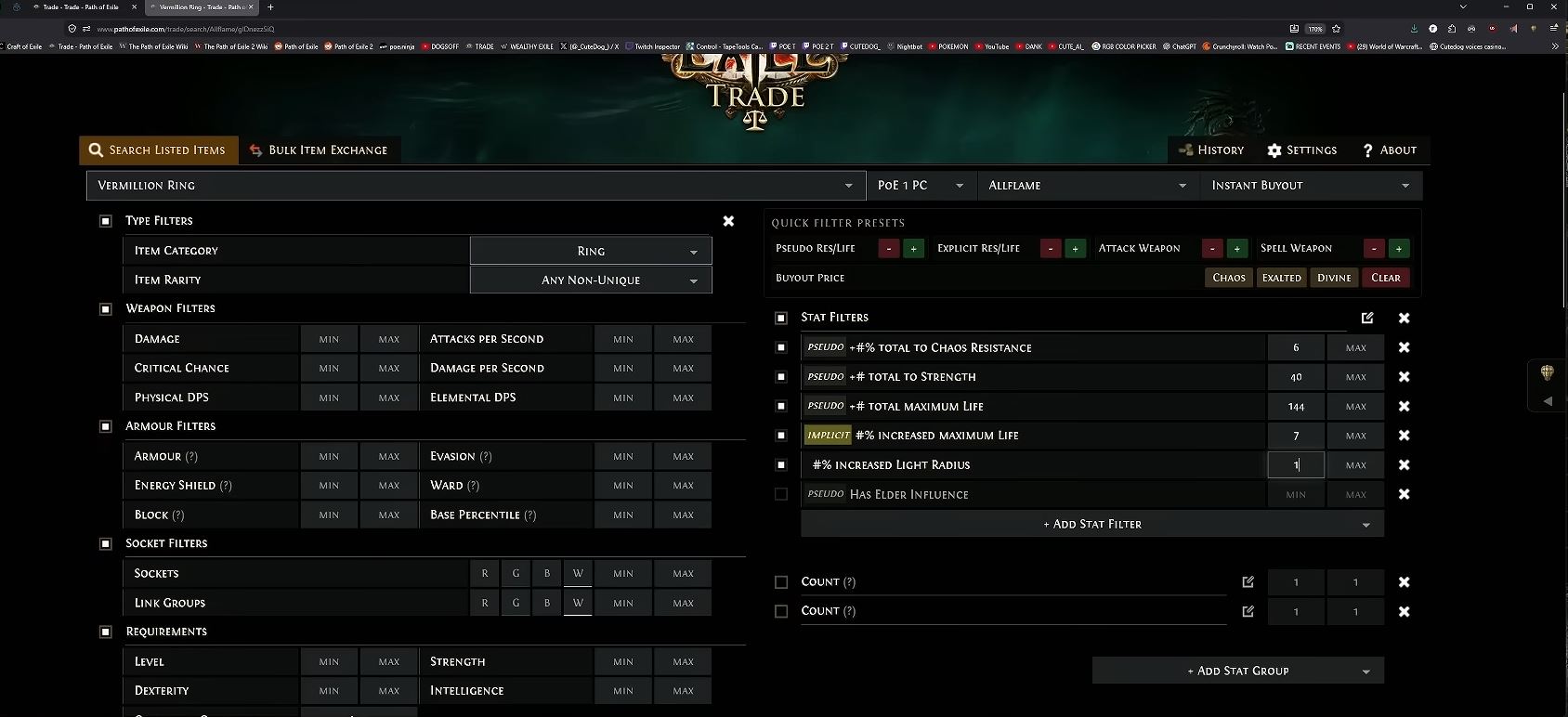Open the About page link
This screenshot has width=1568, height=717.
pos(1390,150)
